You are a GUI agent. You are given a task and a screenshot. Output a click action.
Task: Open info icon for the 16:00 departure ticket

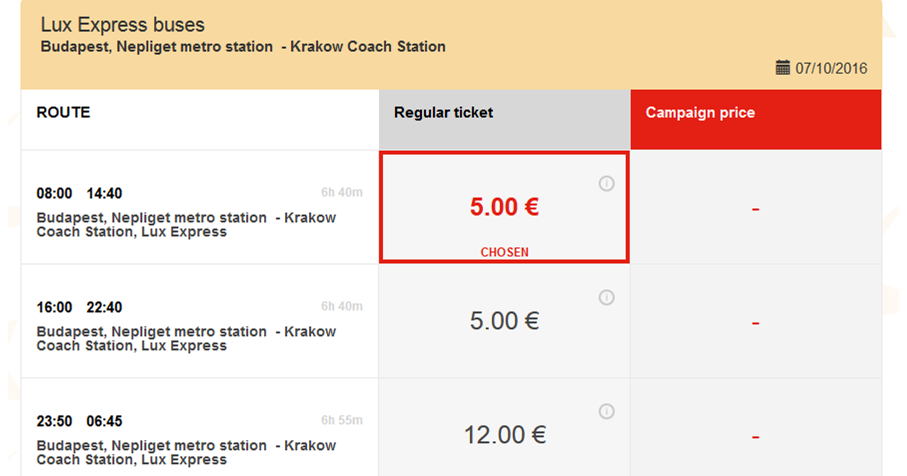click(x=606, y=297)
